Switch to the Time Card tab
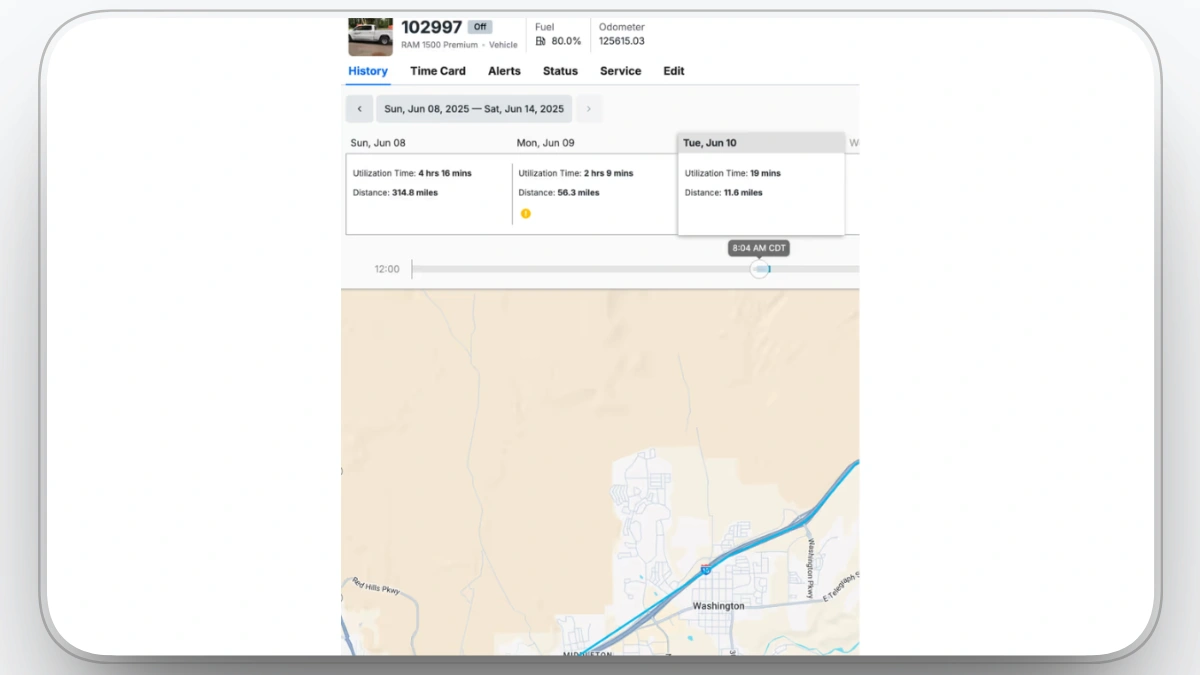Screen dimensions: 1200x675 tap(438, 71)
